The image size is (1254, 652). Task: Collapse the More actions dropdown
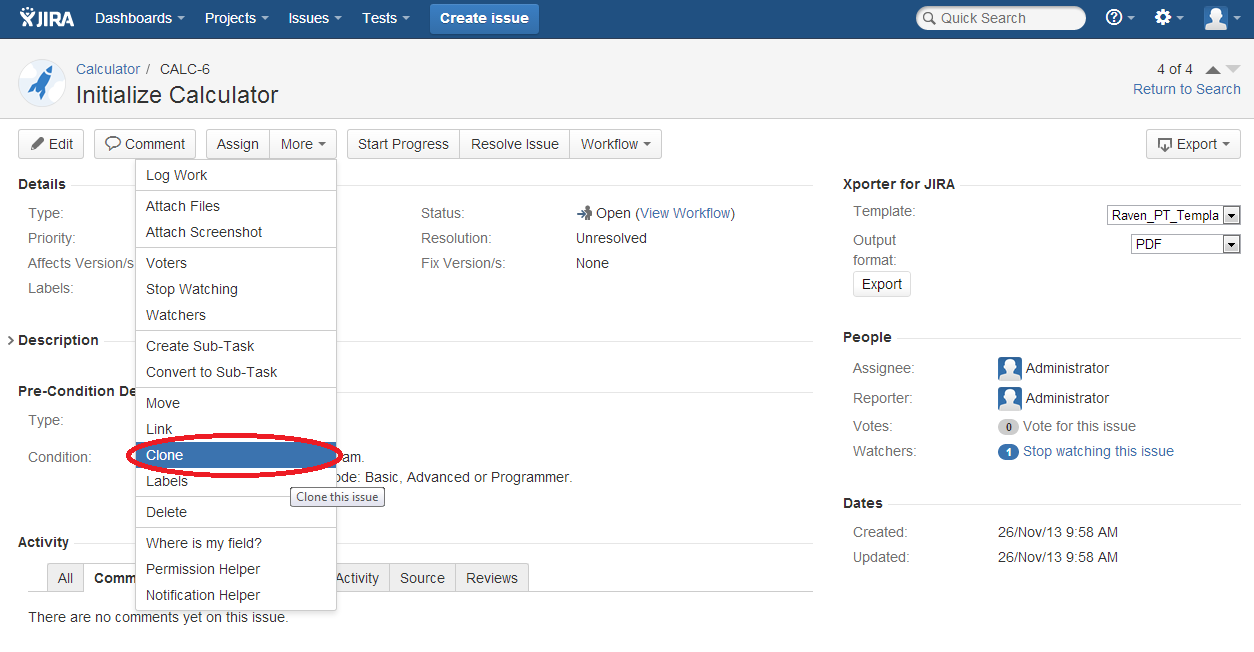pos(303,144)
